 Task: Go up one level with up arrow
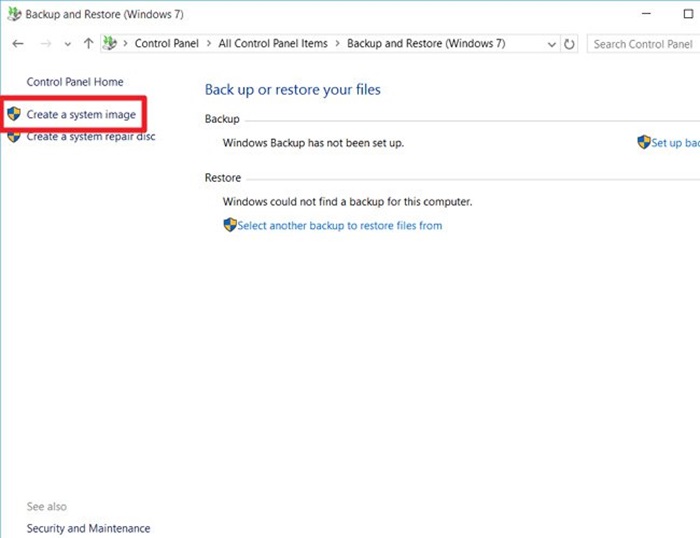89,44
